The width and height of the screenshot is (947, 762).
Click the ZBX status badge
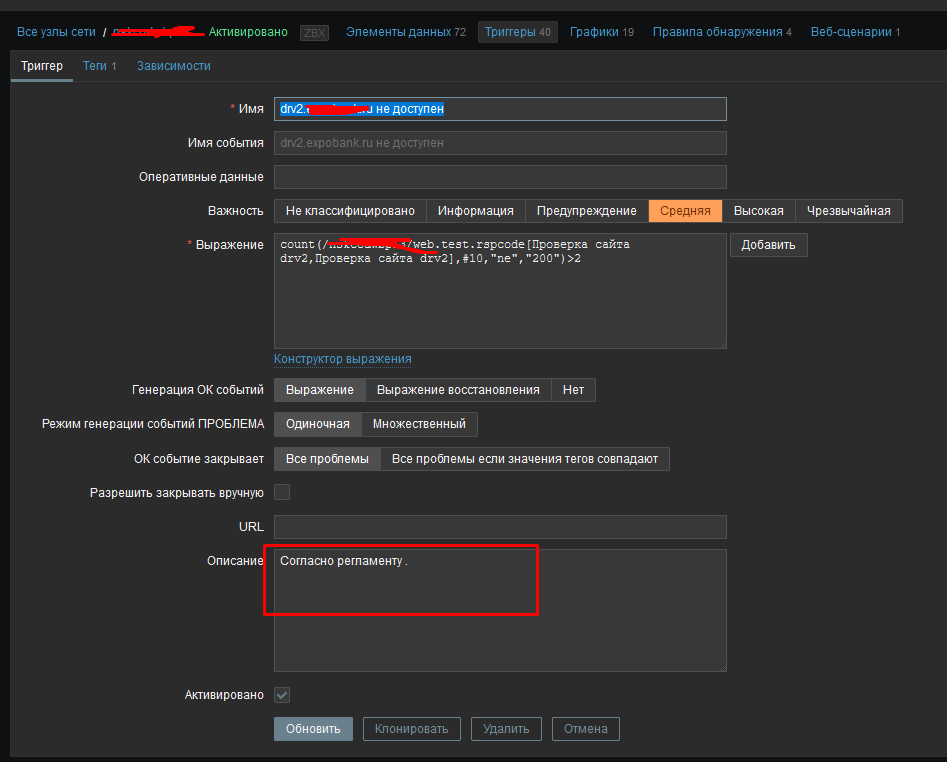(313, 32)
